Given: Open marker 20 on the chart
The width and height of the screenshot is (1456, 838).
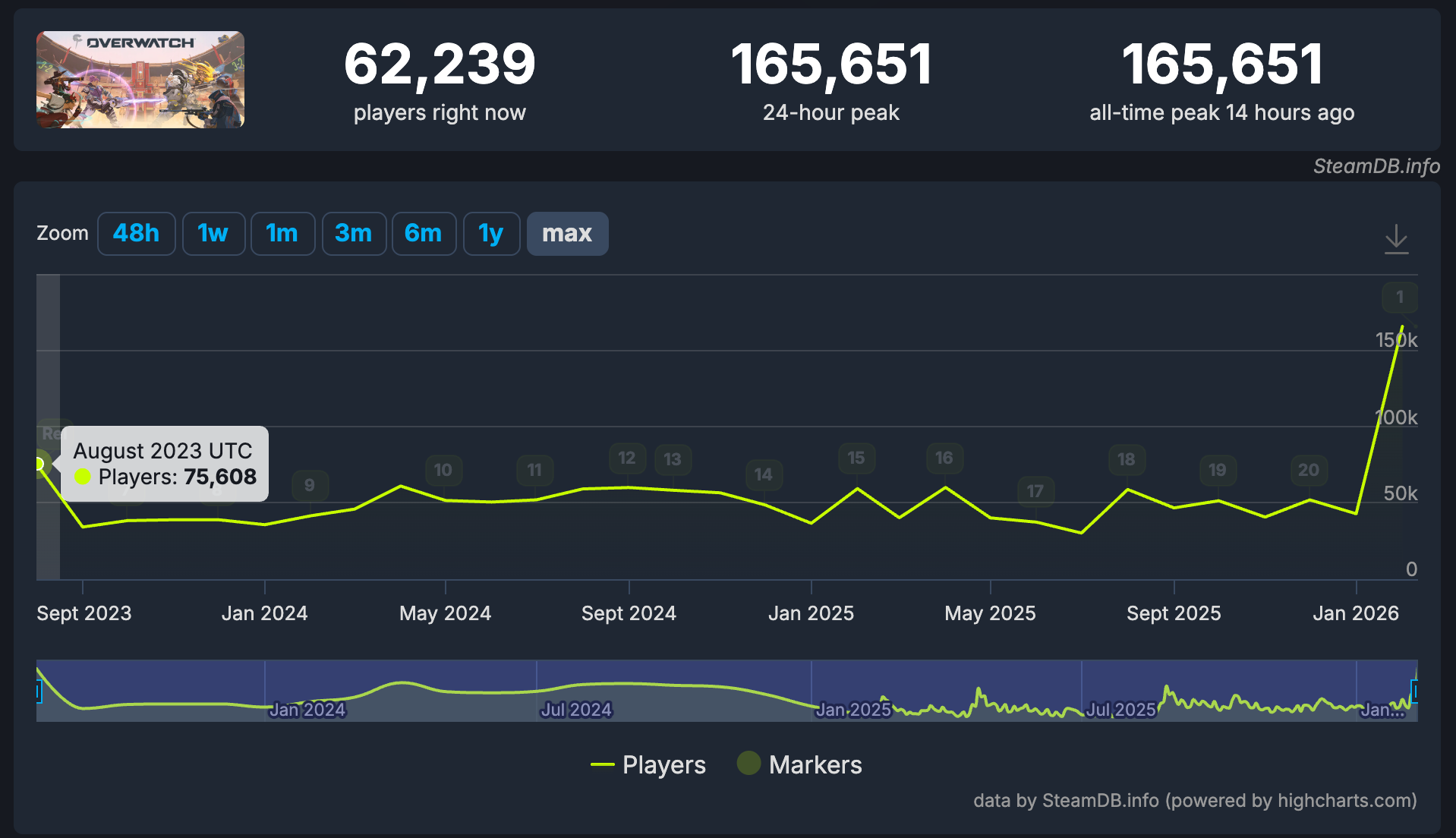Looking at the screenshot, I should [x=1308, y=471].
